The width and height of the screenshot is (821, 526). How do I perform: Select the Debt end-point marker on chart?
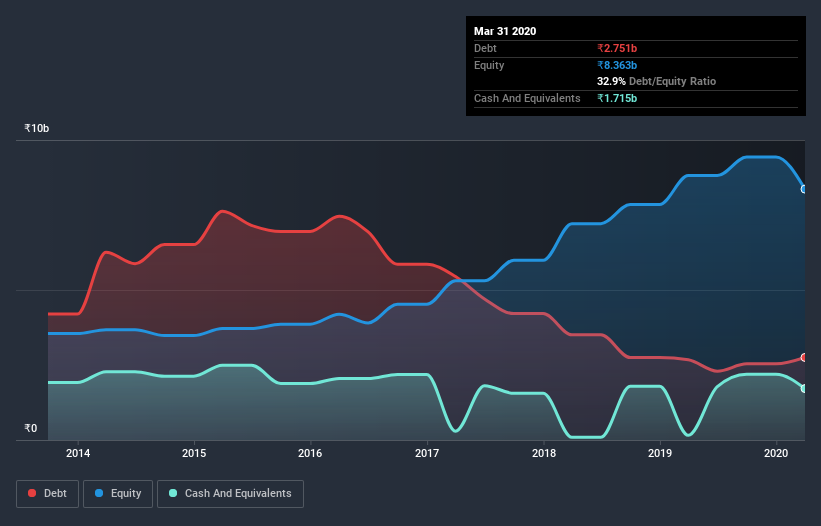[804, 357]
